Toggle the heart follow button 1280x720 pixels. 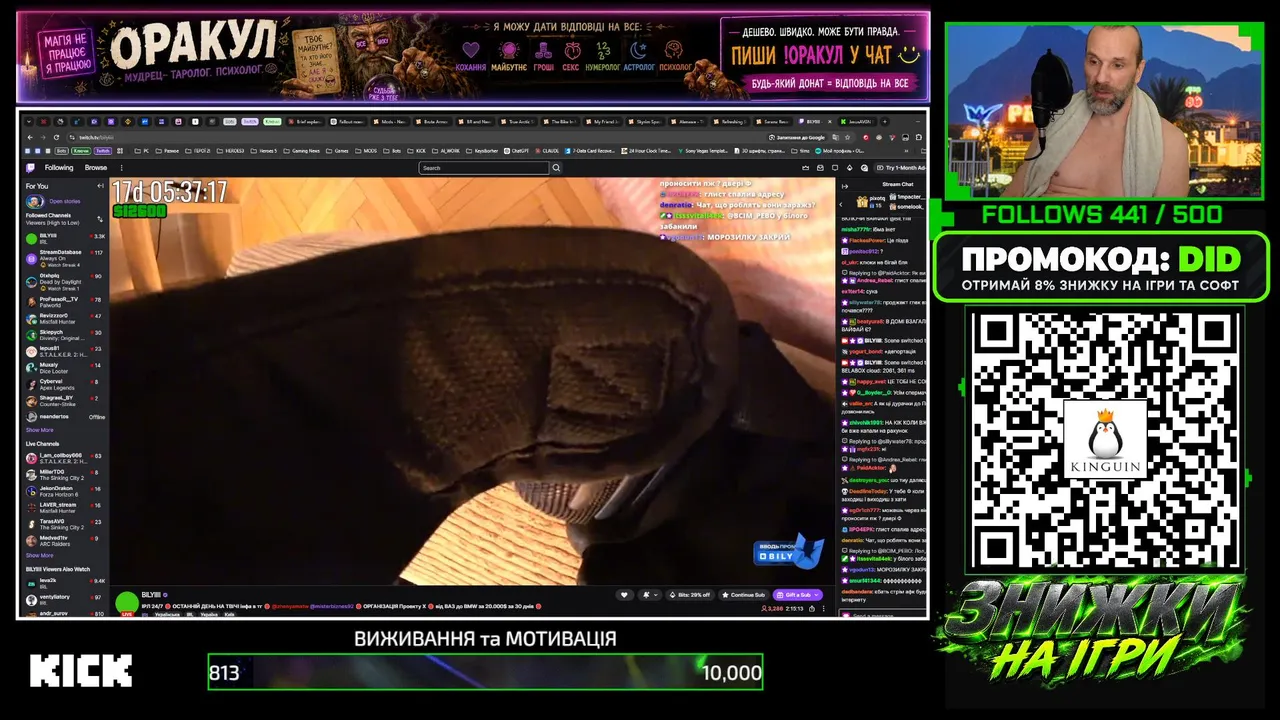click(625, 595)
